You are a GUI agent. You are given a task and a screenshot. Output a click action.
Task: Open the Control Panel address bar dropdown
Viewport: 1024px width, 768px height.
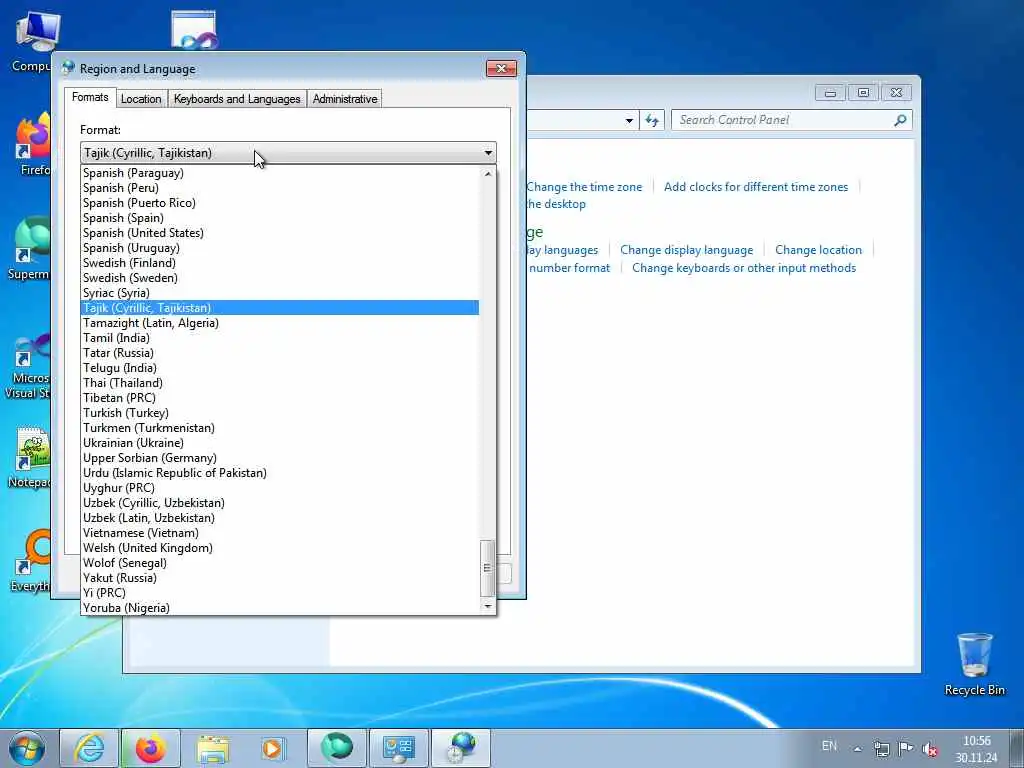point(629,120)
